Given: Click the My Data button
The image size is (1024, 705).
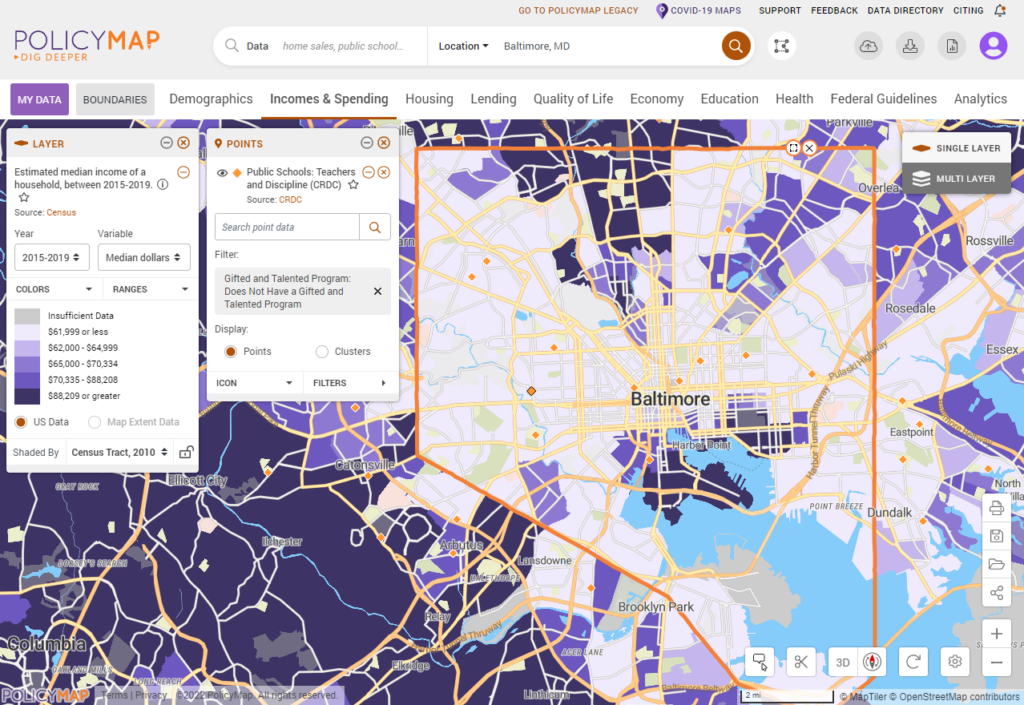Looking at the screenshot, I should pyautogui.click(x=39, y=99).
